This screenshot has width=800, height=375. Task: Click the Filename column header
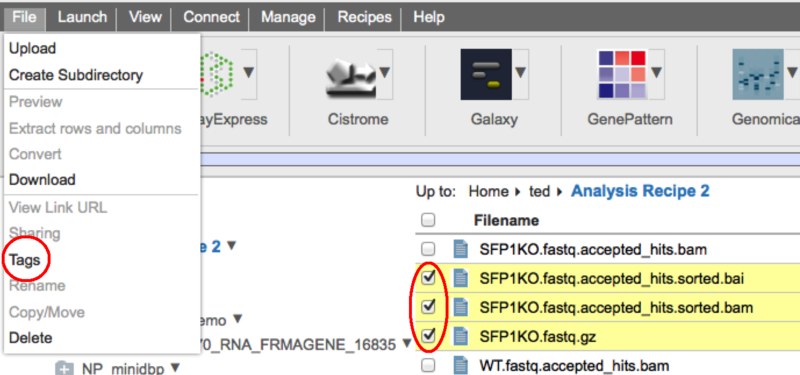[506, 220]
